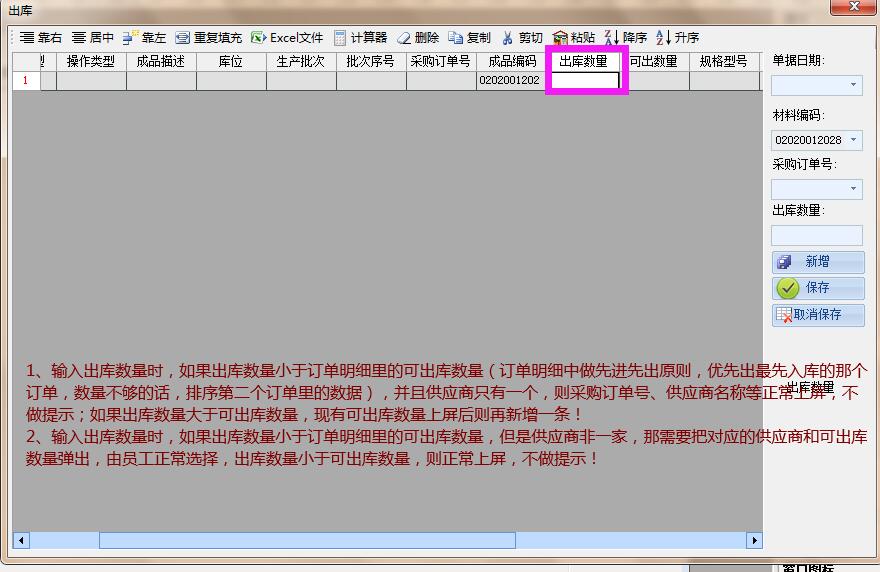The width and height of the screenshot is (880, 572).
Task: Open the 材料编码 material code dropdown
Action: click(853, 140)
